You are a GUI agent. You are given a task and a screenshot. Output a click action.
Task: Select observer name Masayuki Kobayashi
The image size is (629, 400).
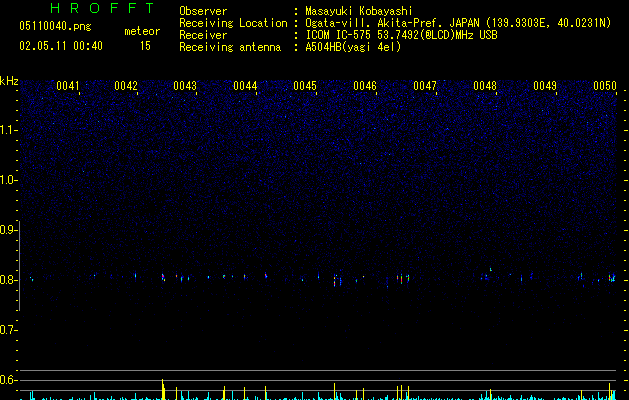(x=359, y=11)
